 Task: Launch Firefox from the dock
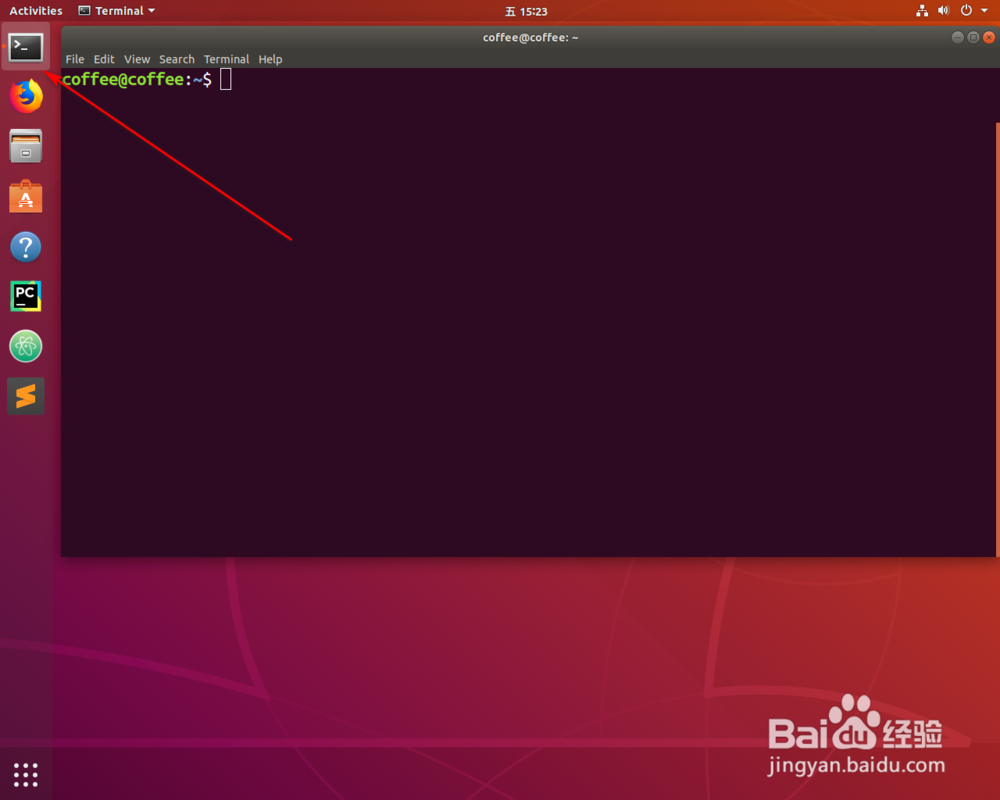(26, 96)
